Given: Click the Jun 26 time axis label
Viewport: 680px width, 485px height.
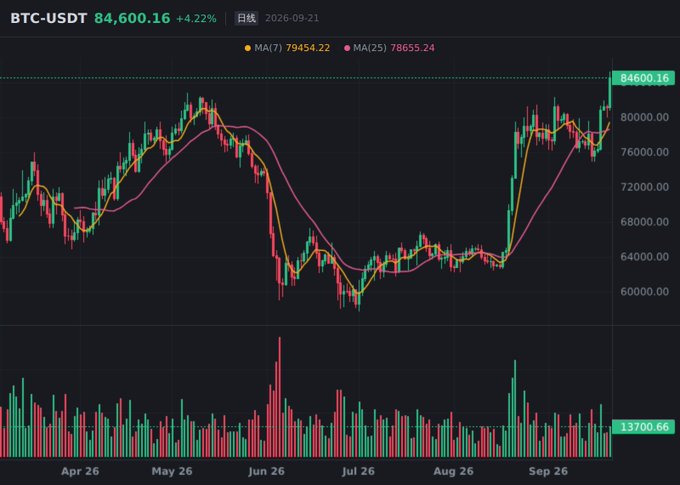Looking at the screenshot, I should click(x=266, y=471).
